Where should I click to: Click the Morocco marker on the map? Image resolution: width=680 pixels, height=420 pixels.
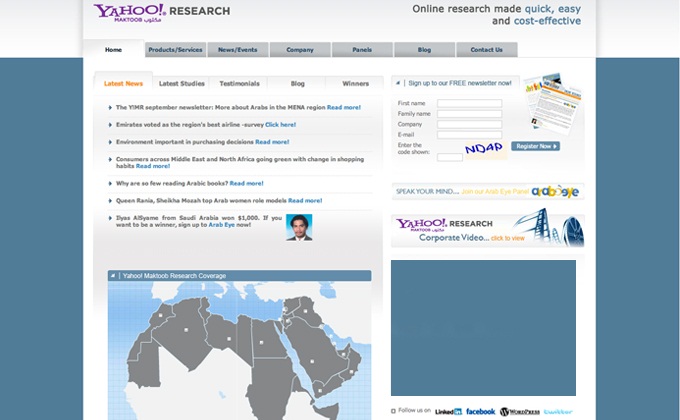(x=160, y=315)
